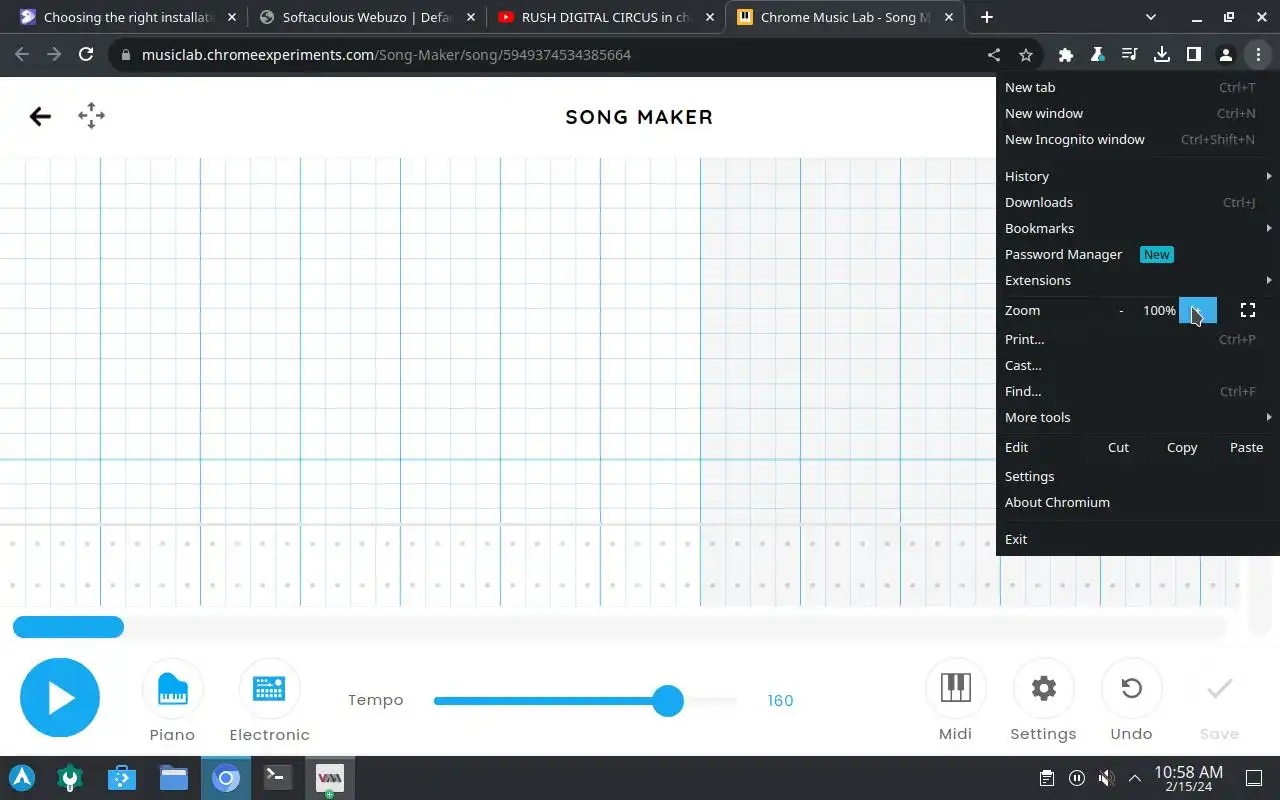This screenshot has width=1280, height=800.
Task: Expand the More tools submenu
Action: click(x=1138, y=417)
